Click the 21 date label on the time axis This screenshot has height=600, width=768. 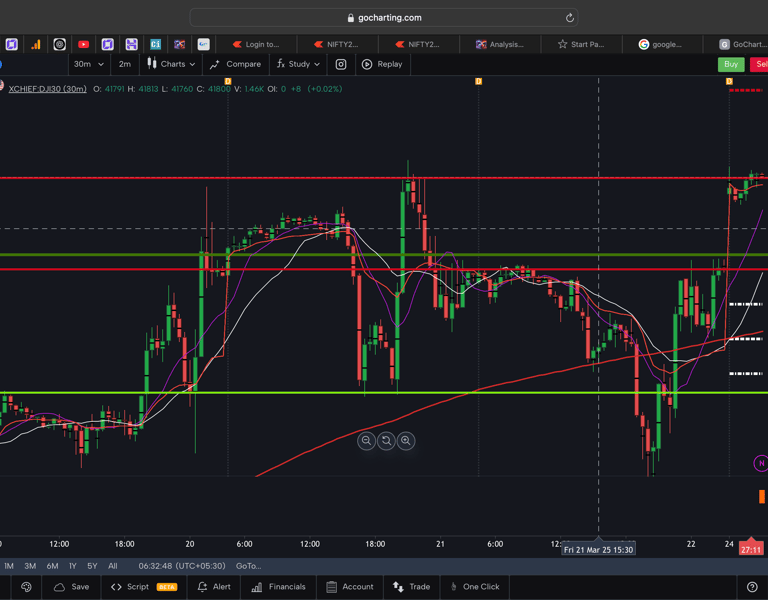click(x=440, y=544)
